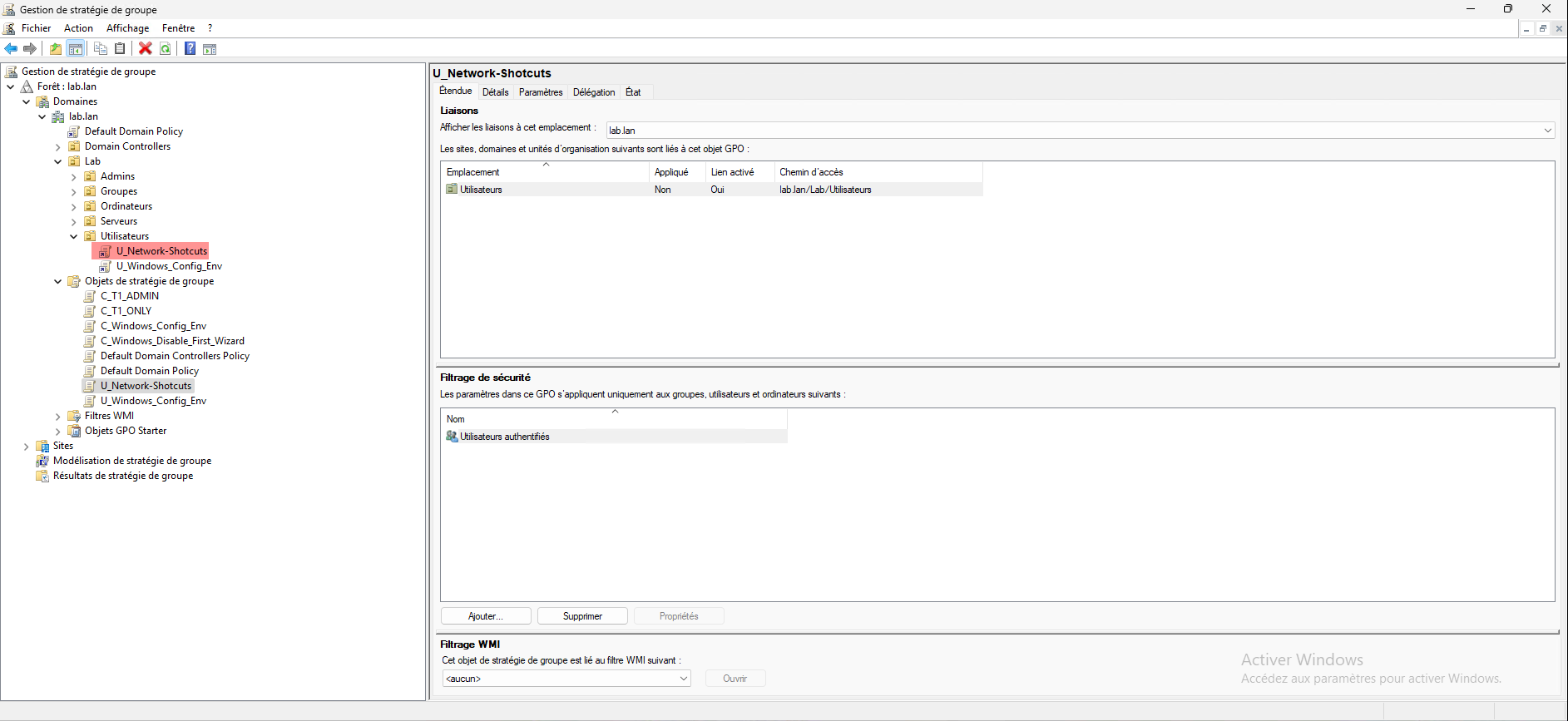Open the Fenêtre menu

coord(178,28)
